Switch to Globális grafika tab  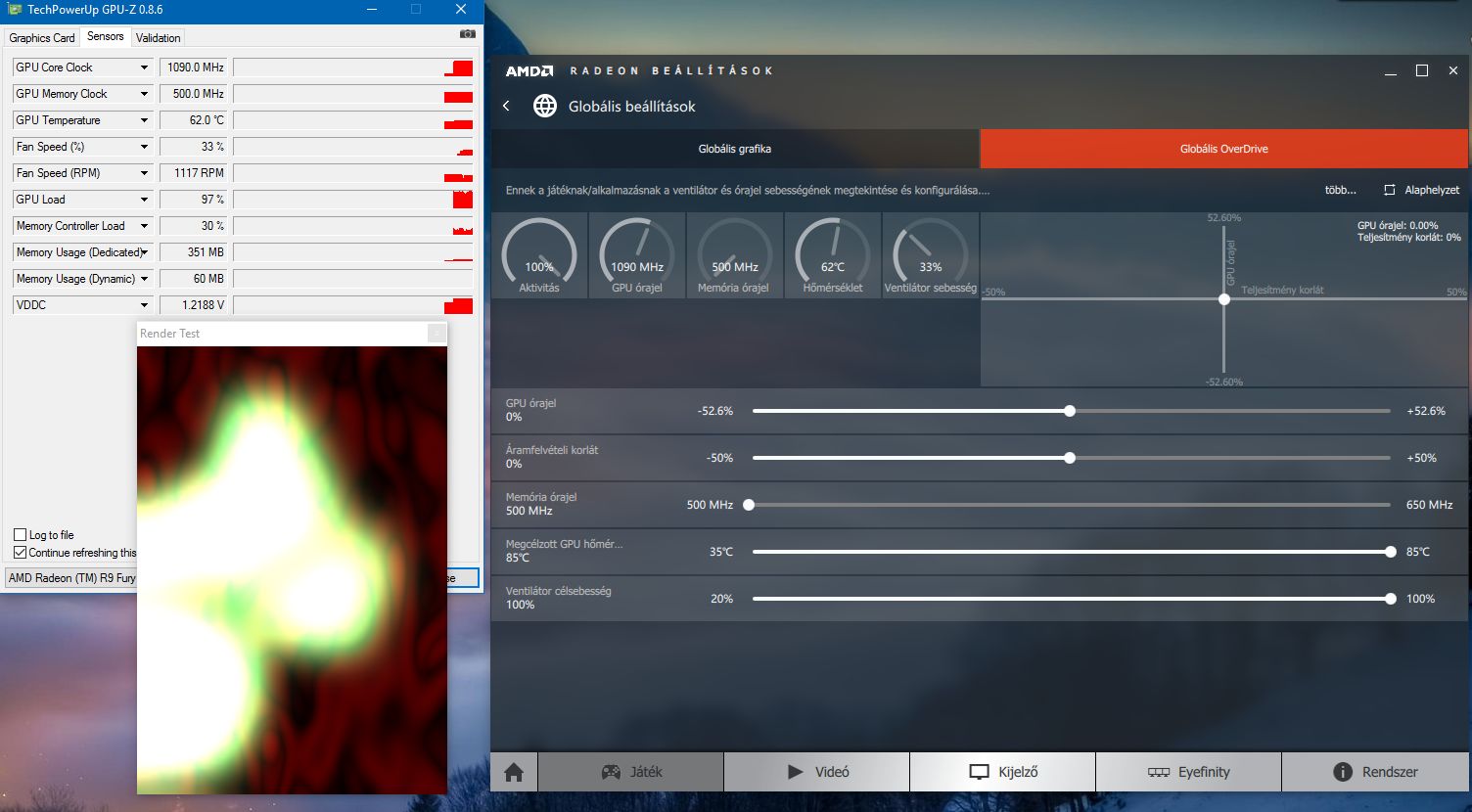[x=735, y=149]
